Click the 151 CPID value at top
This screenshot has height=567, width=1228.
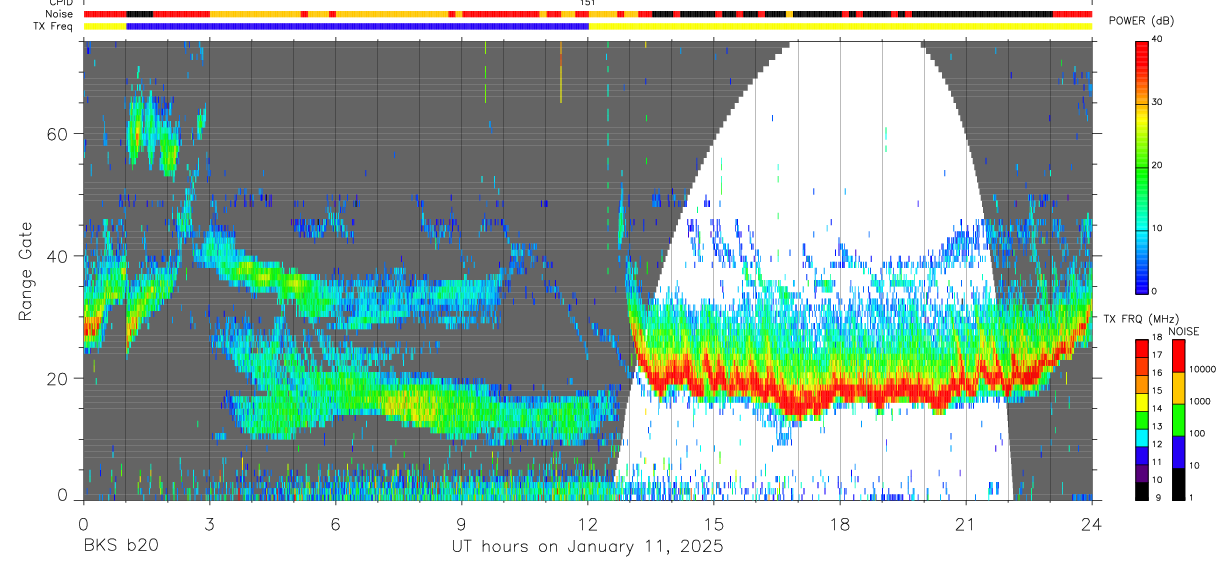(588, 3)
